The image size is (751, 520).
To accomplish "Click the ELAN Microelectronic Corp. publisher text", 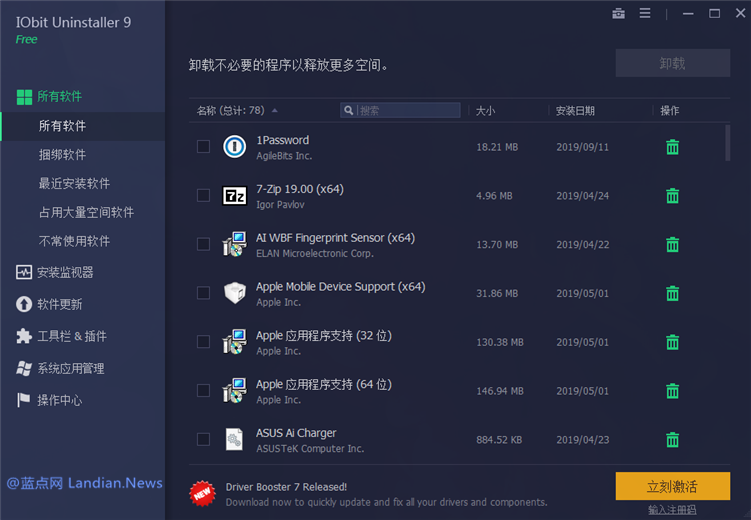I will (315, 253).
